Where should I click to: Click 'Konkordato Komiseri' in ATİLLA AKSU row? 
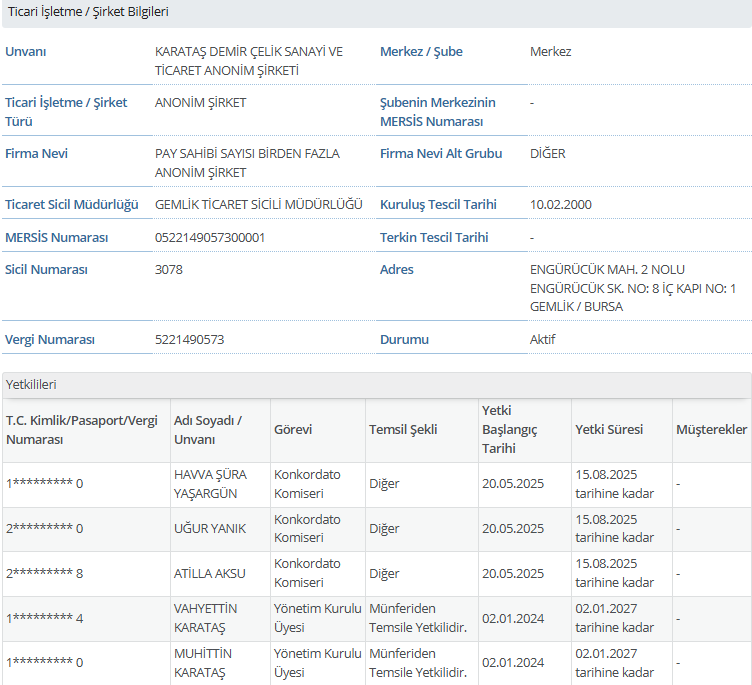tap(307, 573)
